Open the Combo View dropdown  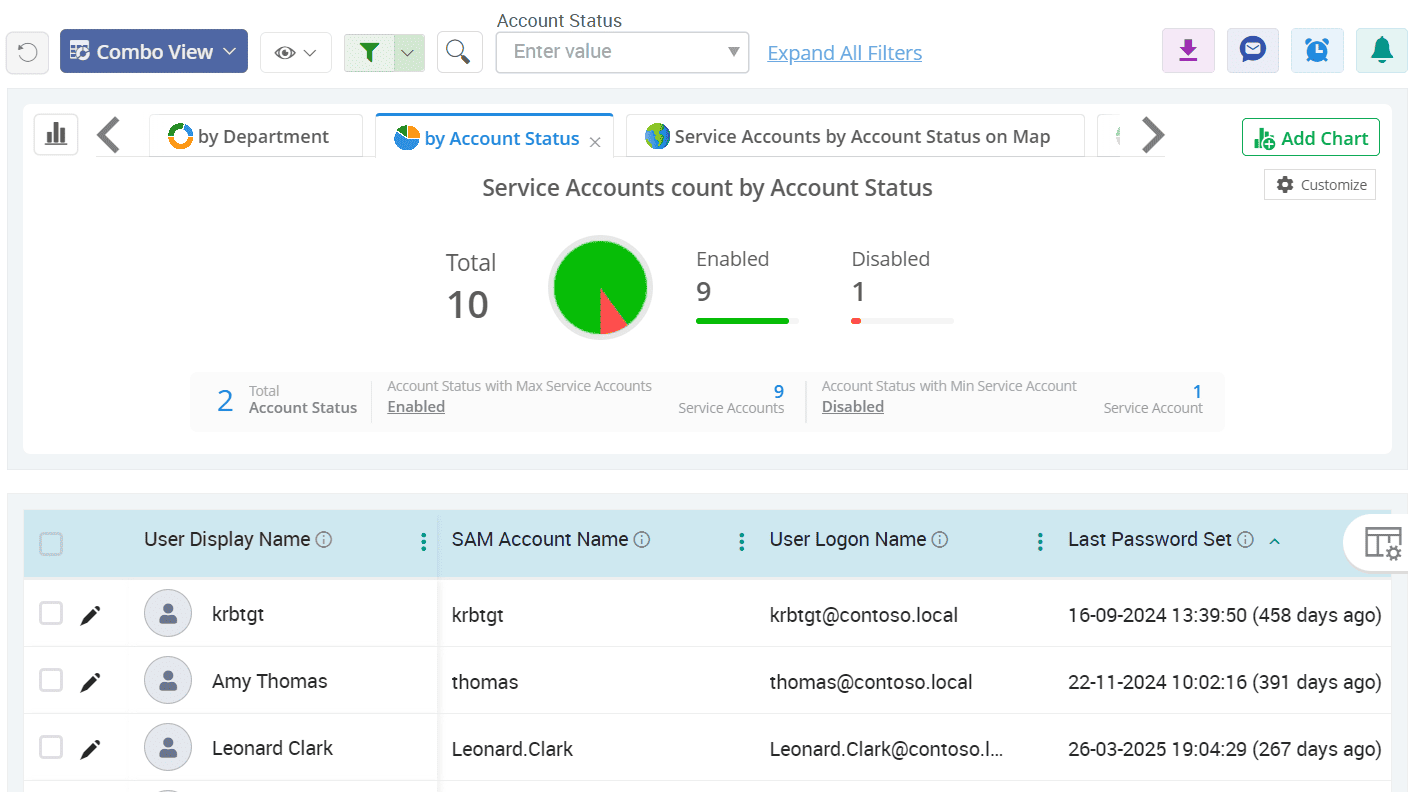(x=153, y=50)
